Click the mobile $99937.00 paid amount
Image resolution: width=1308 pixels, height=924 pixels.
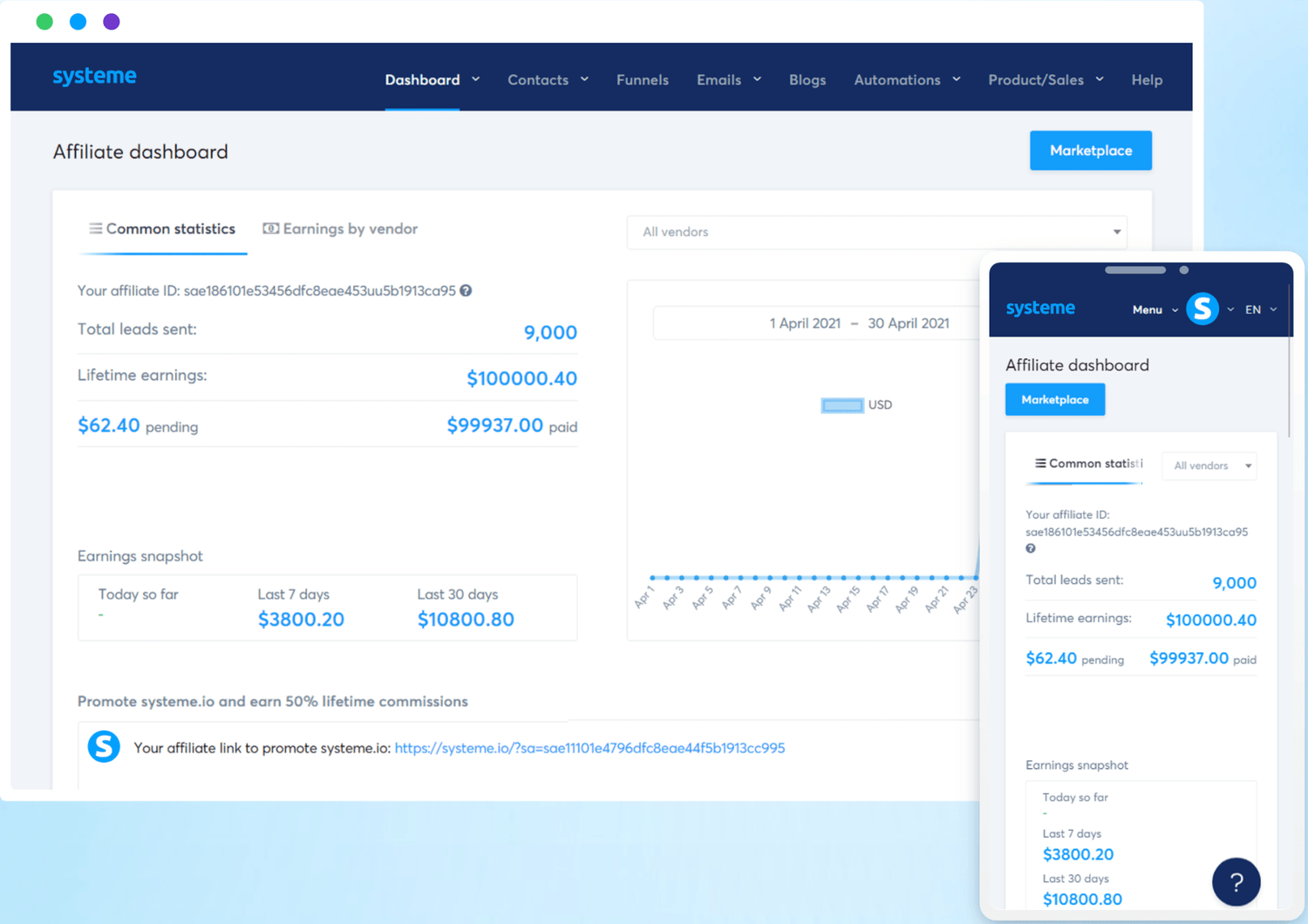click(1189, 659)
